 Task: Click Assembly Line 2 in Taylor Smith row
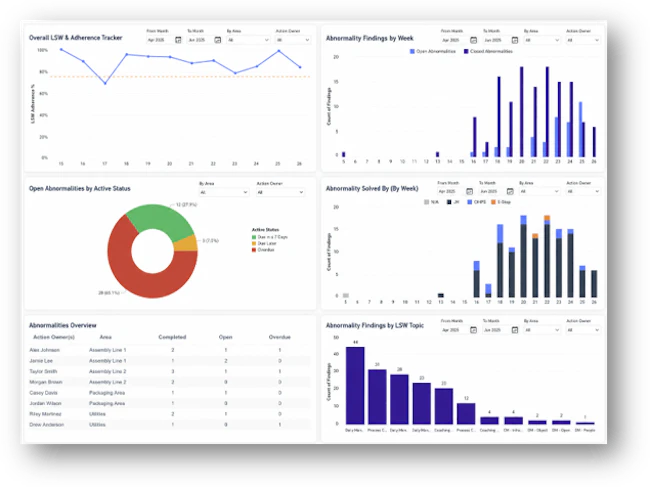pyautogui.click(x=107, y=371)
